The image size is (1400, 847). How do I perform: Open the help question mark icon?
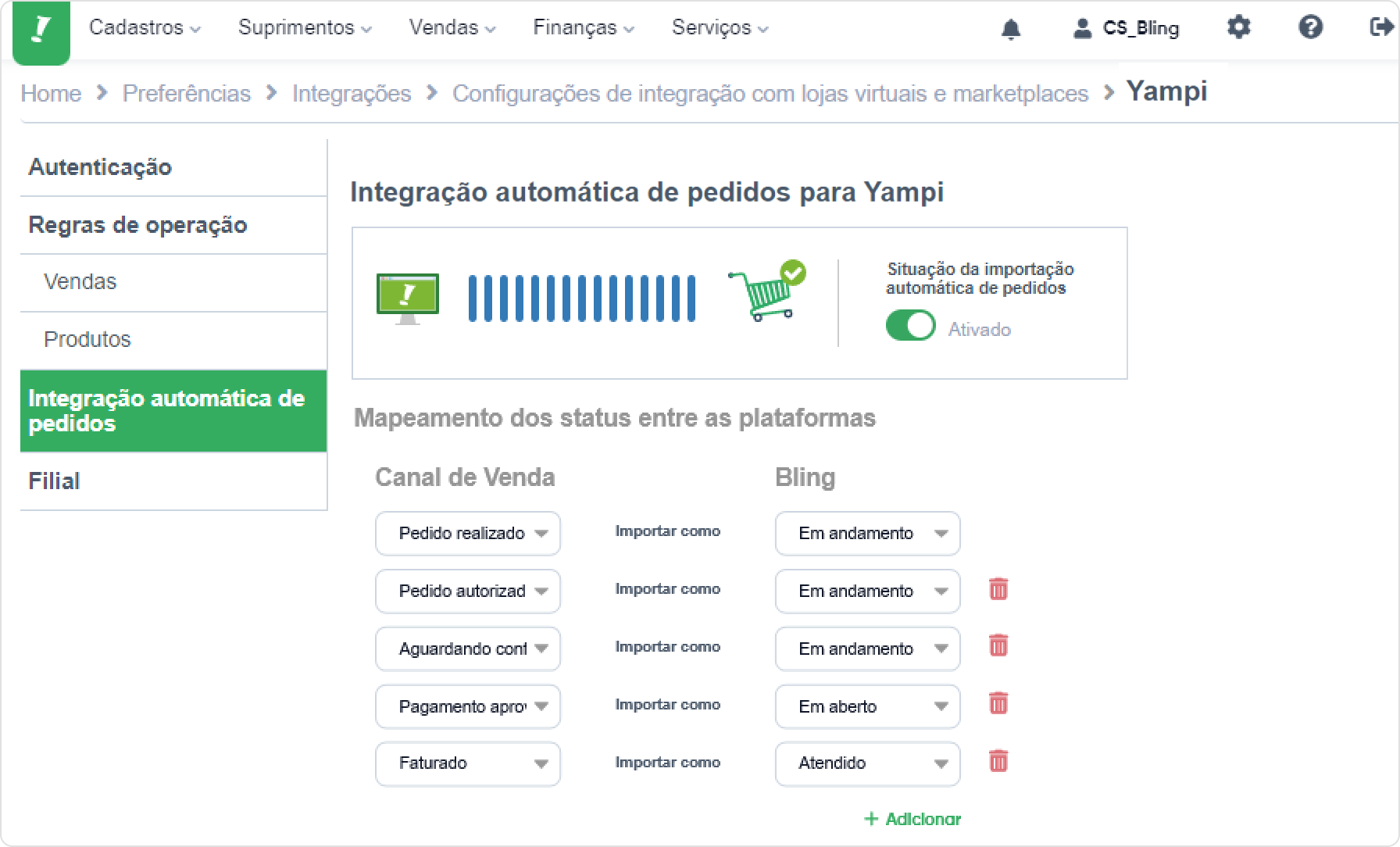point(1310,27)
